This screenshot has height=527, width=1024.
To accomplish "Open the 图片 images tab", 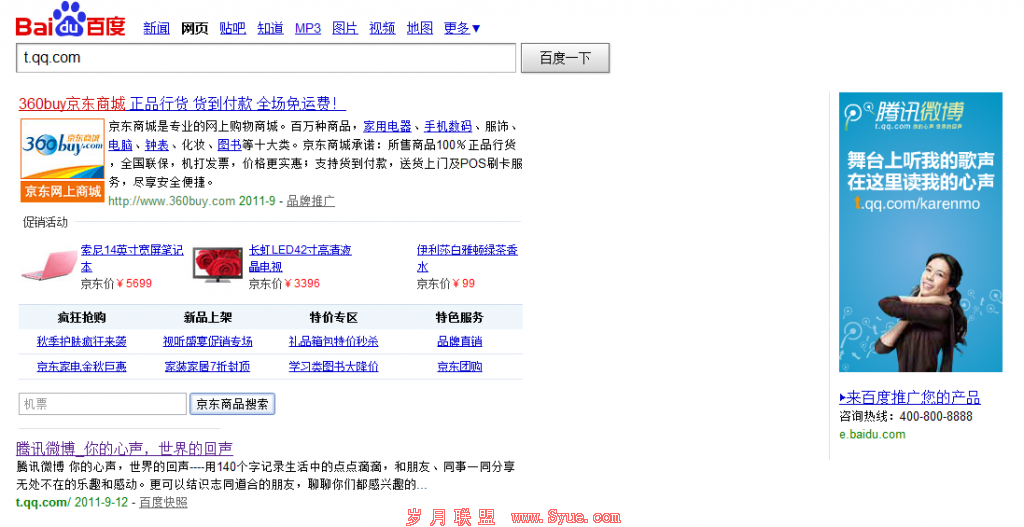I will pos(345,28).
